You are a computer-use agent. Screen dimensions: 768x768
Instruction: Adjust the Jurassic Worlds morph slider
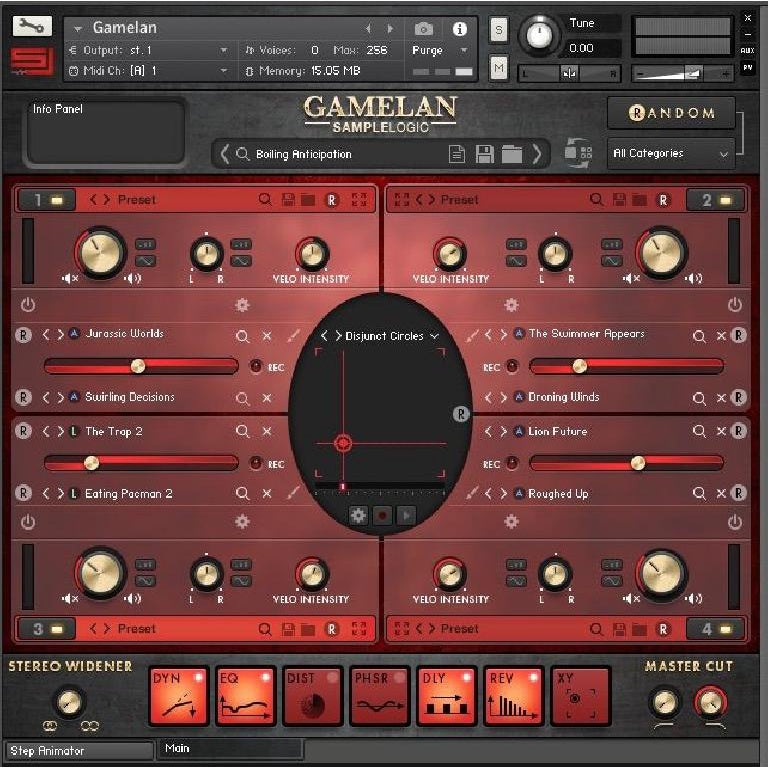pyautogui.click(x=141, y=366)
